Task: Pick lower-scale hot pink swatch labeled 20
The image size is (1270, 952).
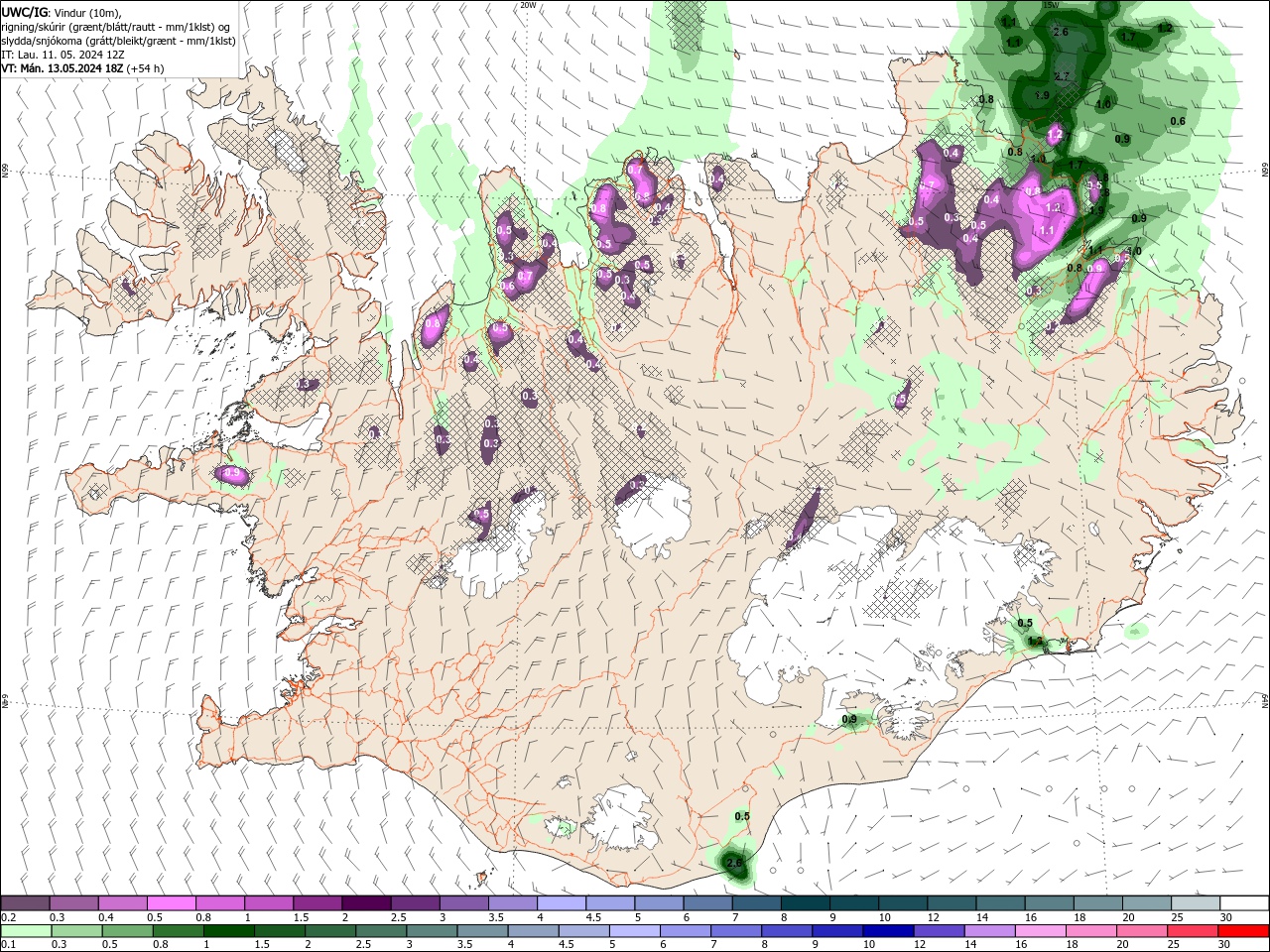Action: tap(1142, 931)
